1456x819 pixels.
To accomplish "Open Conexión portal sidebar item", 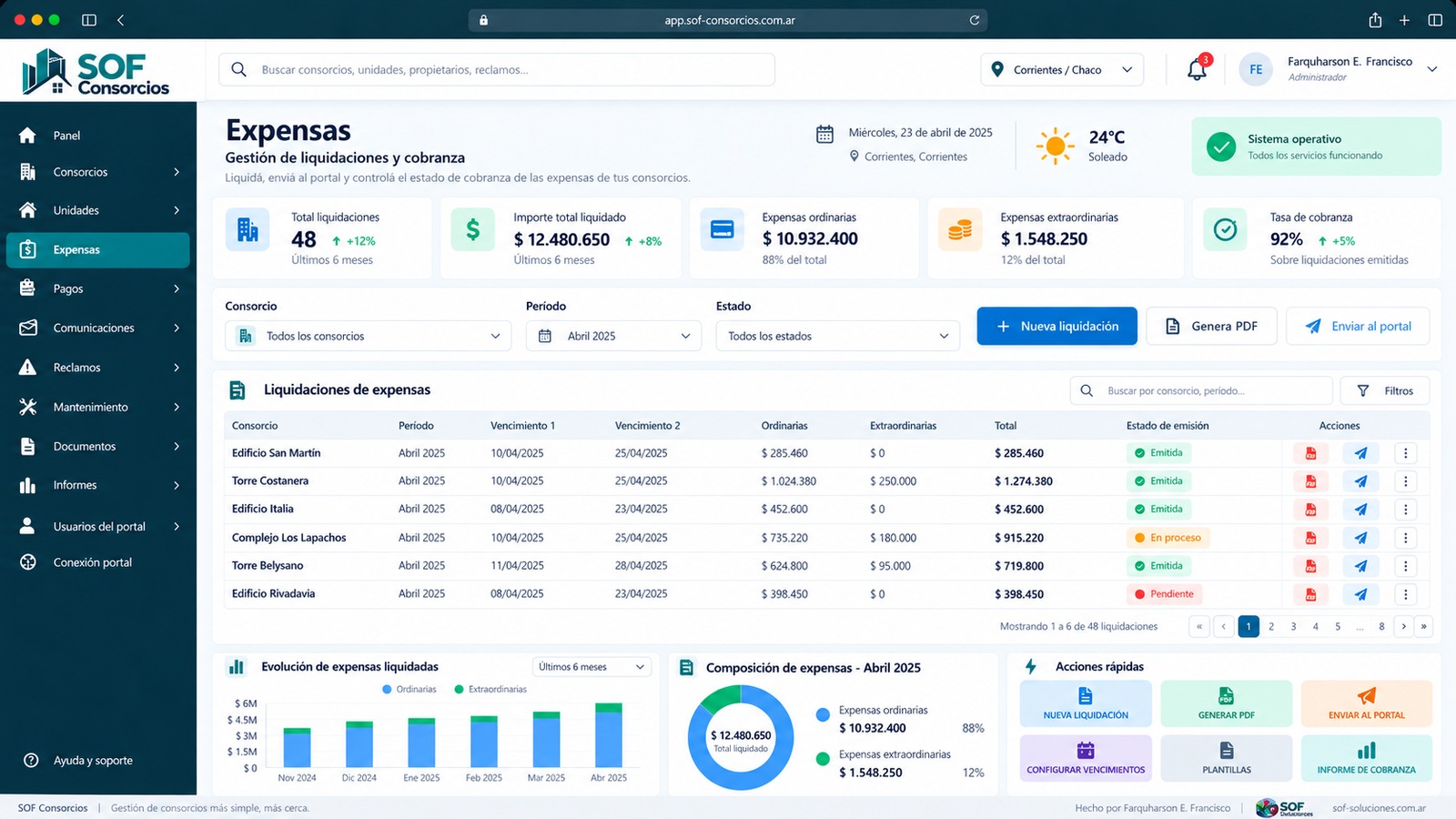I will click(98, 562).
